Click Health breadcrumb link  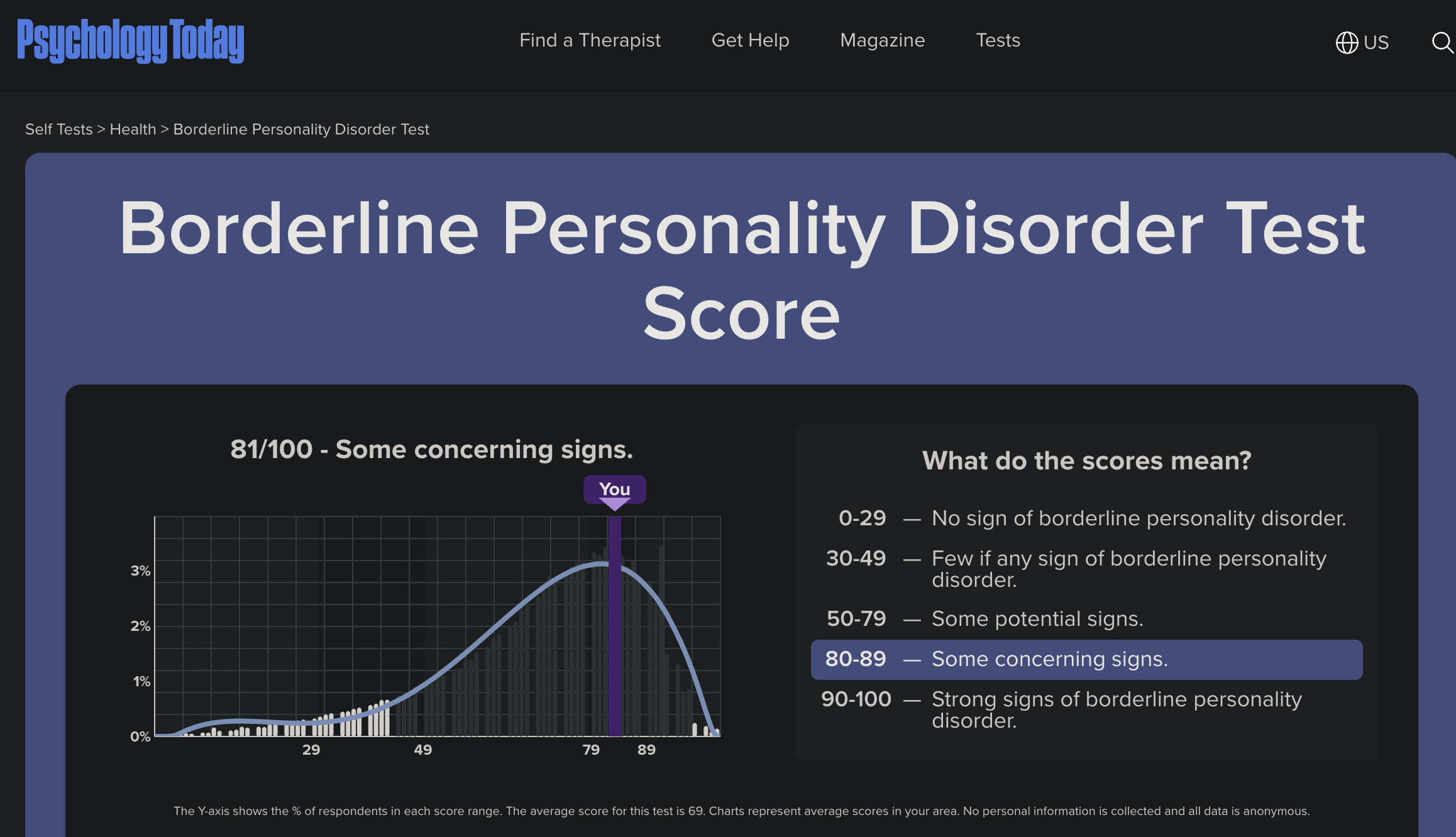pos(133,129)
